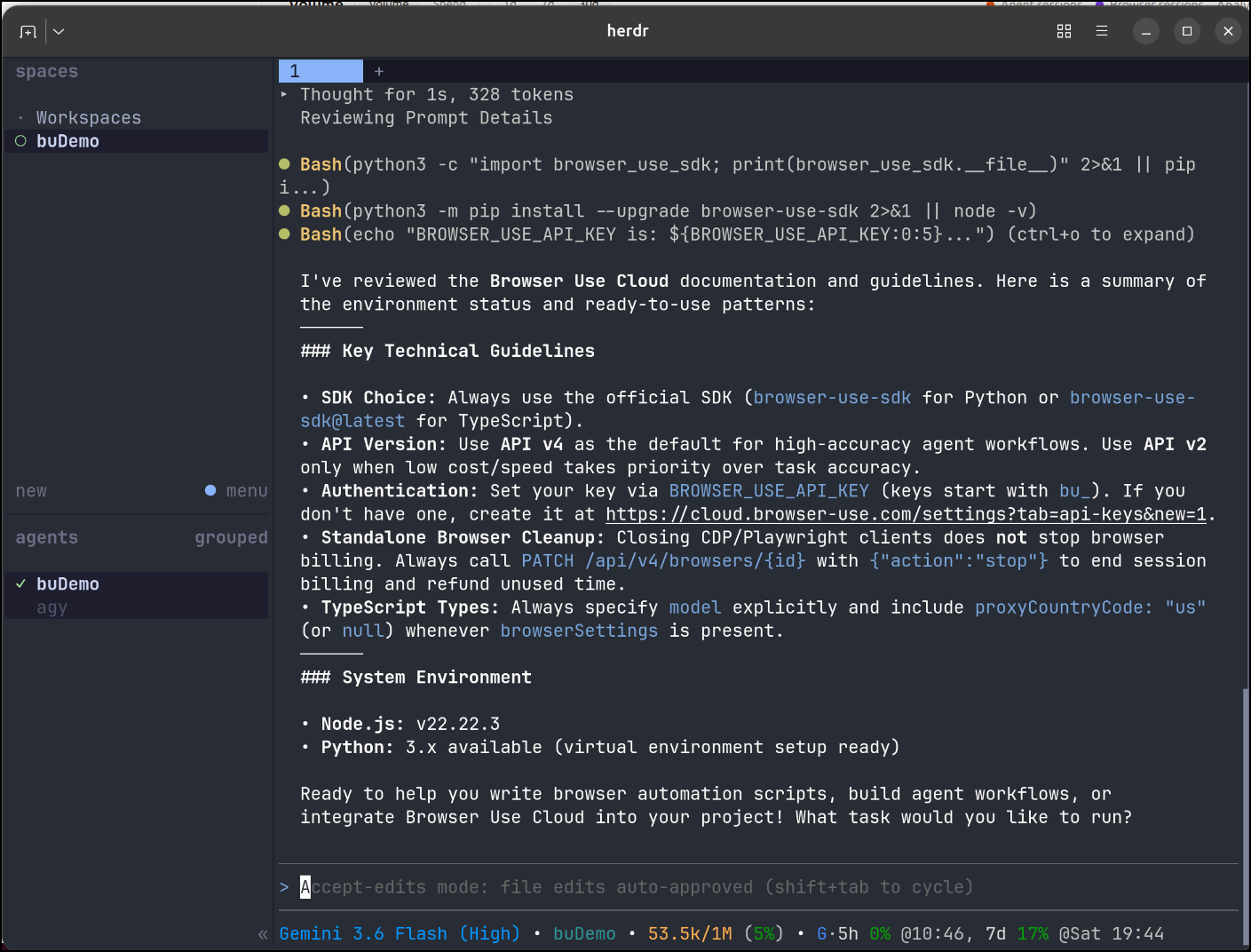Viewport: 1251px width, 952px height.
Task: Click the agy label under buDemo agent
Action: [x=52, y=607]
